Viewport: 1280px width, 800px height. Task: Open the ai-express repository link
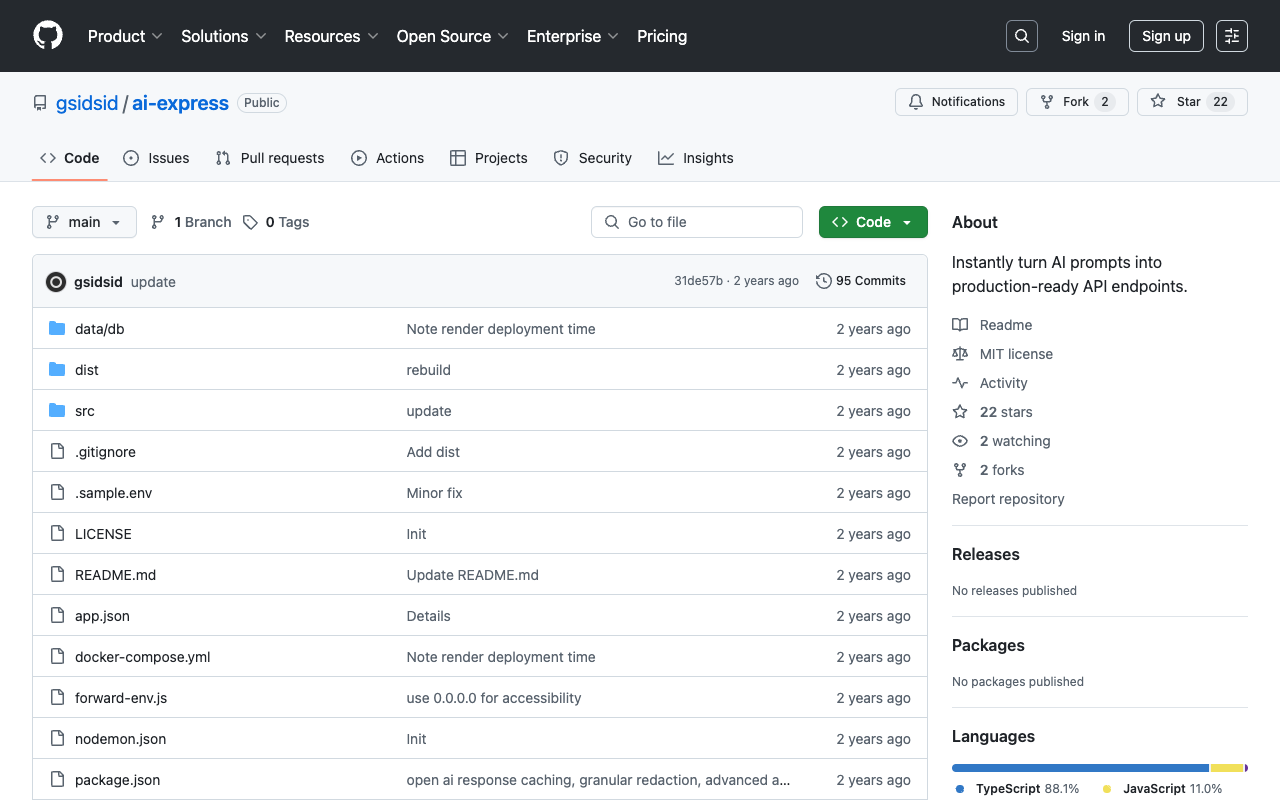180,103
